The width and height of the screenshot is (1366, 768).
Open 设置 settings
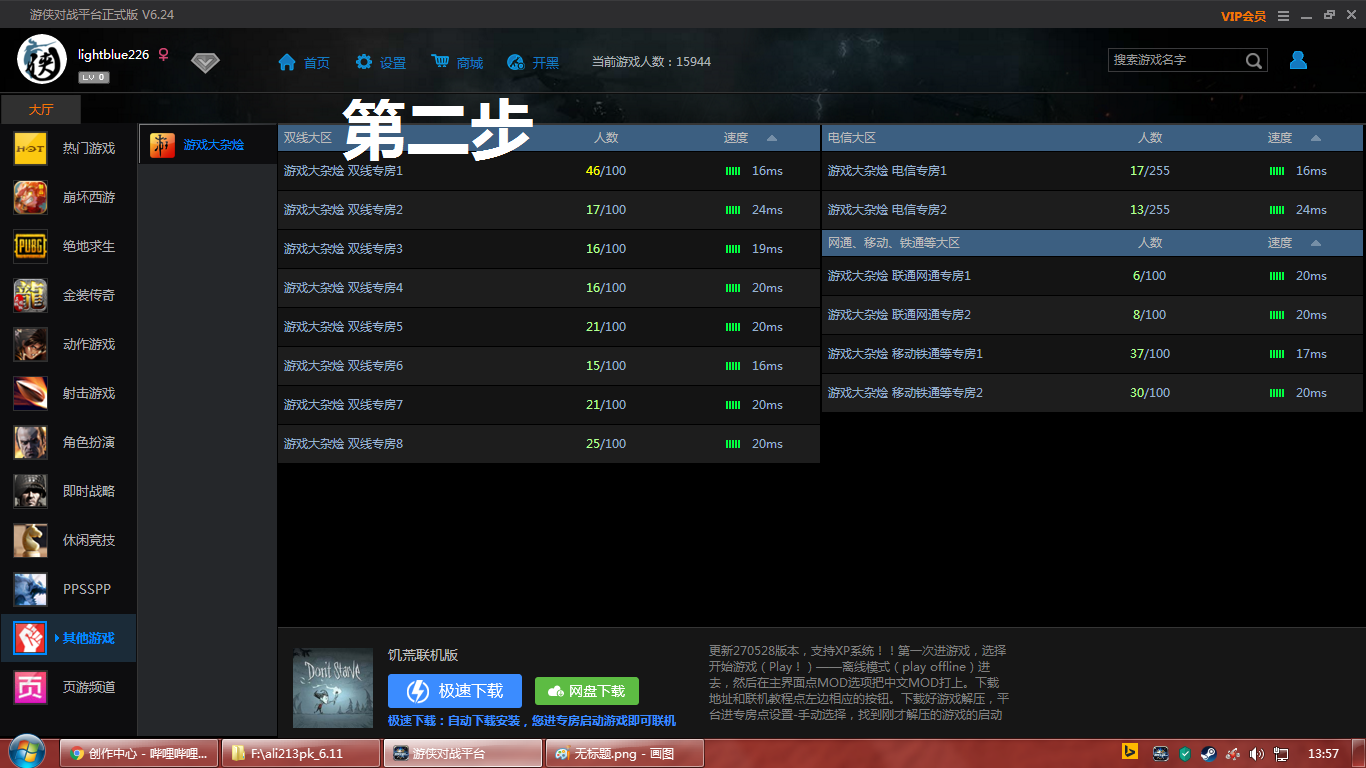[x=380, y=62]
